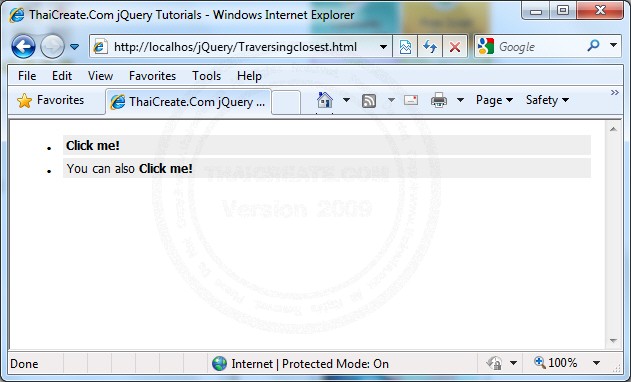Expand the security status dropdown arrow

[x=513, y=363]
